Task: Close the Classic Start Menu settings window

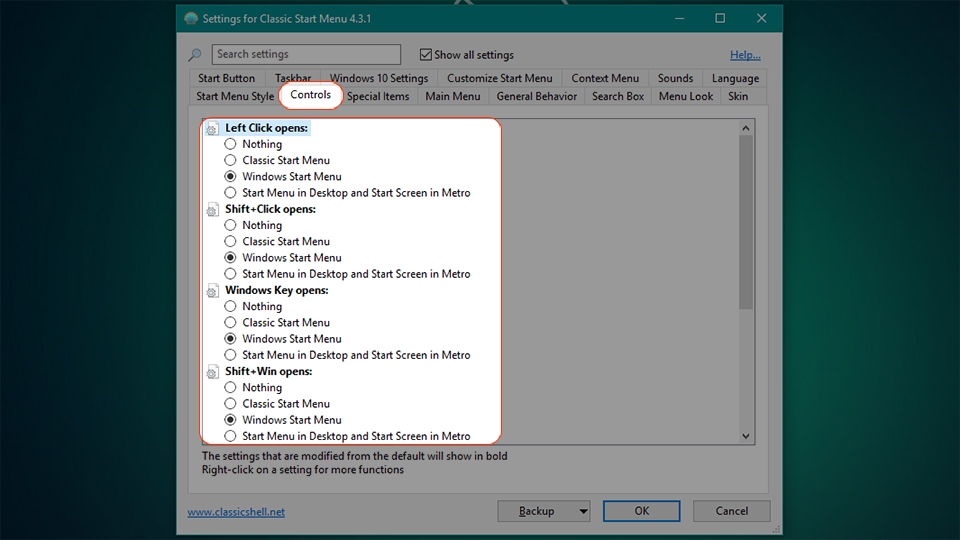Action: (761, 18)
